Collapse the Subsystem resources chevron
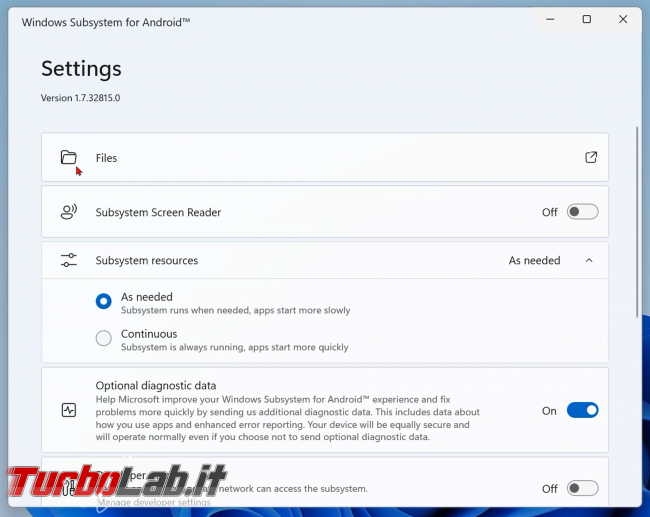The image size is (650, 517). (x=589, y=260)
